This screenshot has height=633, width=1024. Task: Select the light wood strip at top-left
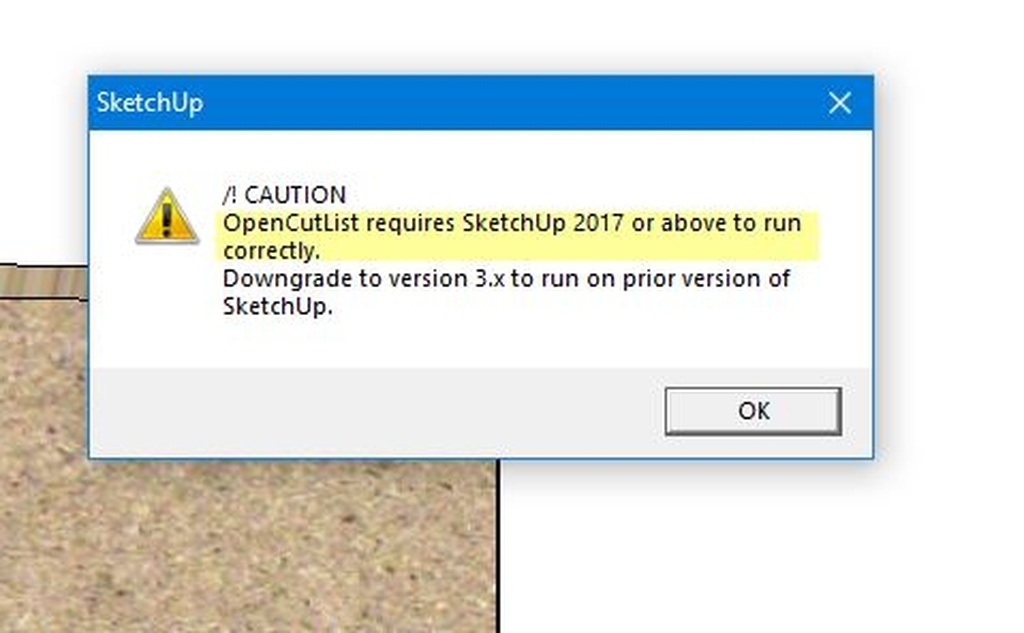pyautogui.click(x=44, y=282)
